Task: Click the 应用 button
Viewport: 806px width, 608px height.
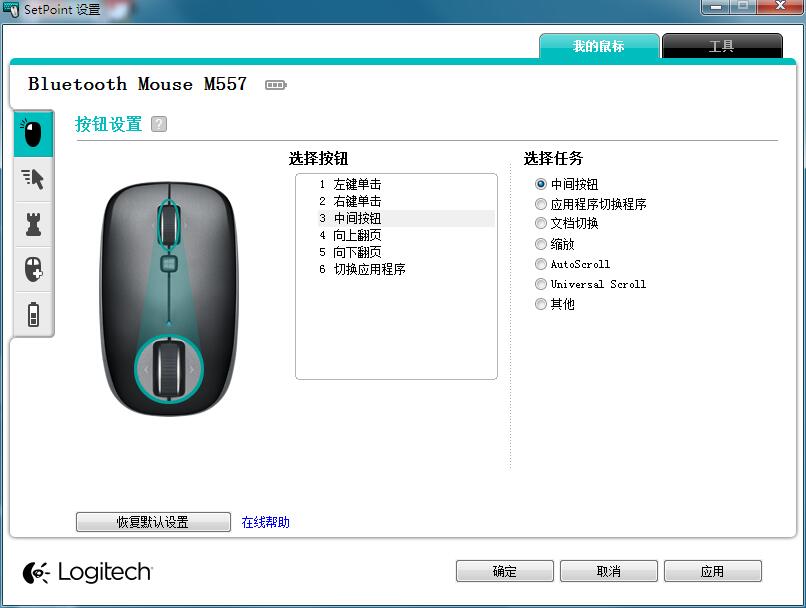Action: (x=712, y=571)
